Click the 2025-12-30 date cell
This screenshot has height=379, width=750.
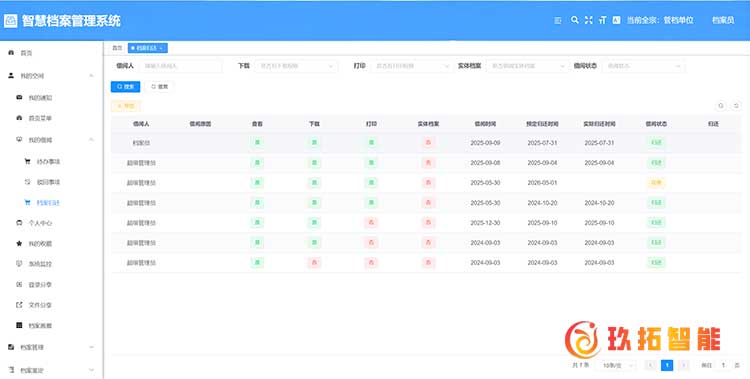pyautogui.click(x=485, y=223)
